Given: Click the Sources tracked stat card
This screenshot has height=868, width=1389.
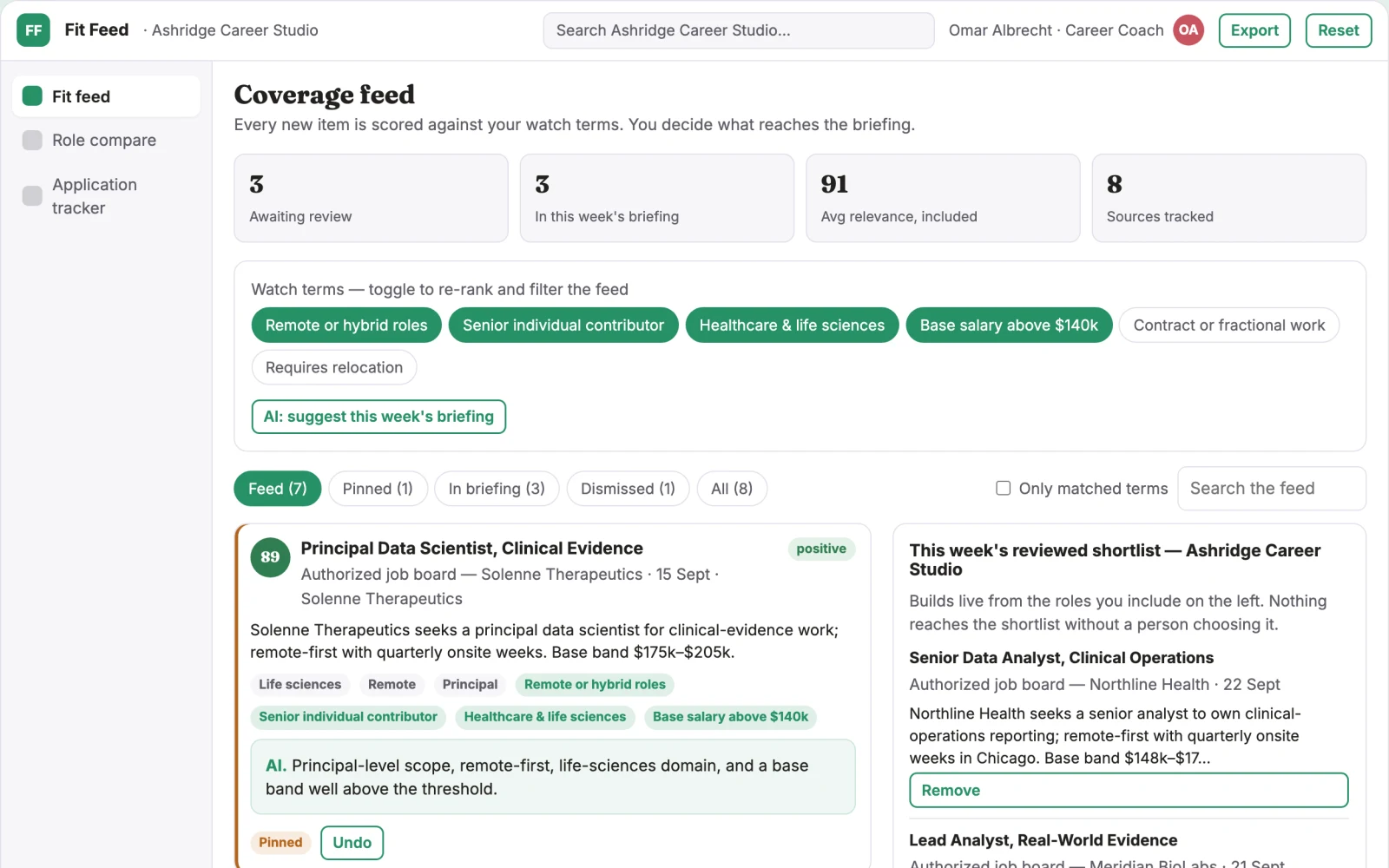Looking at the screenshot, I should 1229,198.
